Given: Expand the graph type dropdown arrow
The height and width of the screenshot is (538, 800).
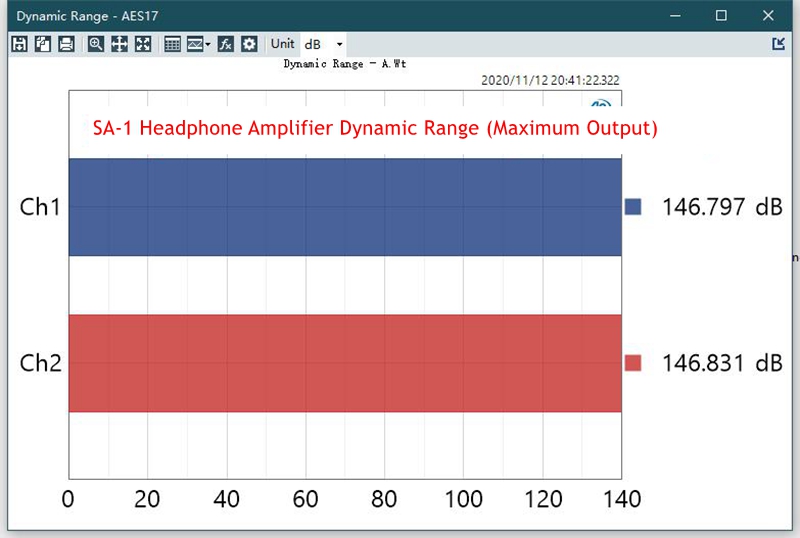Looking at the screenshot, I should 208,44.
